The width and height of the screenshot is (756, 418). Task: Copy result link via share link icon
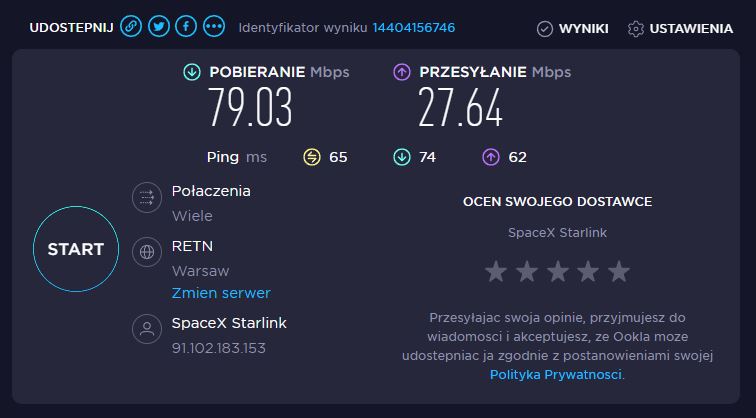(x=131, y=27)
